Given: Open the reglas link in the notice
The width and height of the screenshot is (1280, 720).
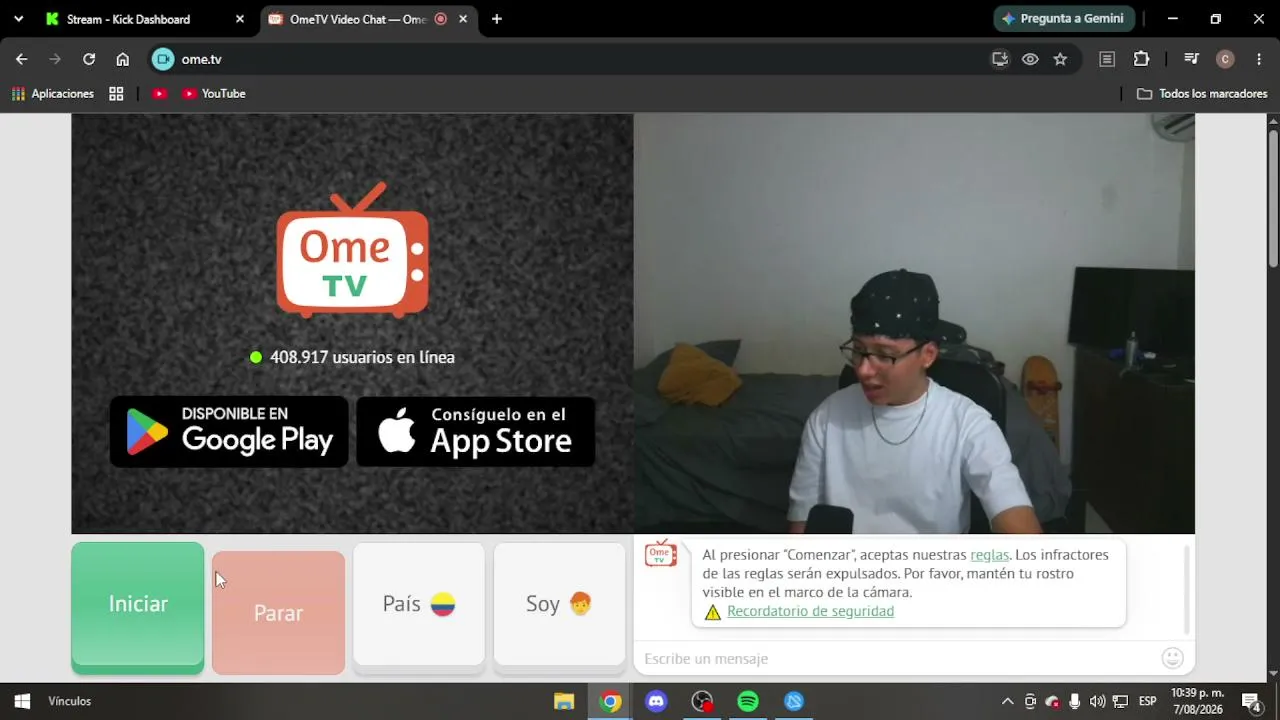Looking at the screenshot, I should pyautogui.click(x=989, y=555).
